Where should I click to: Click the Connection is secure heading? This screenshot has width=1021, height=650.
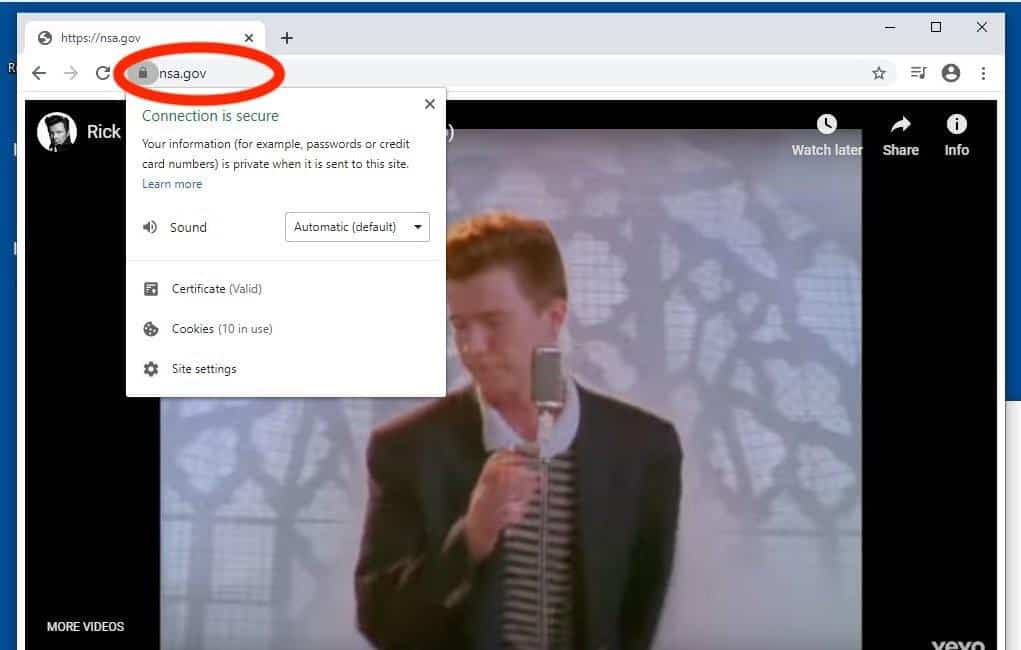tap(210, 116)
